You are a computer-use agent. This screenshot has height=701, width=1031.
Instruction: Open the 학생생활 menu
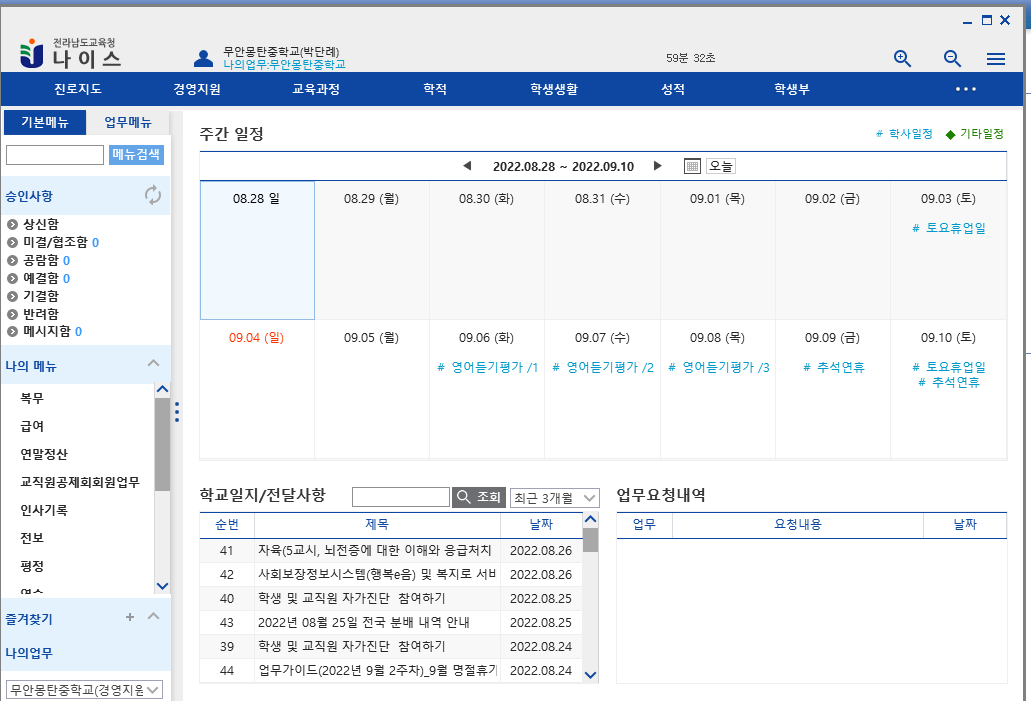554,89
